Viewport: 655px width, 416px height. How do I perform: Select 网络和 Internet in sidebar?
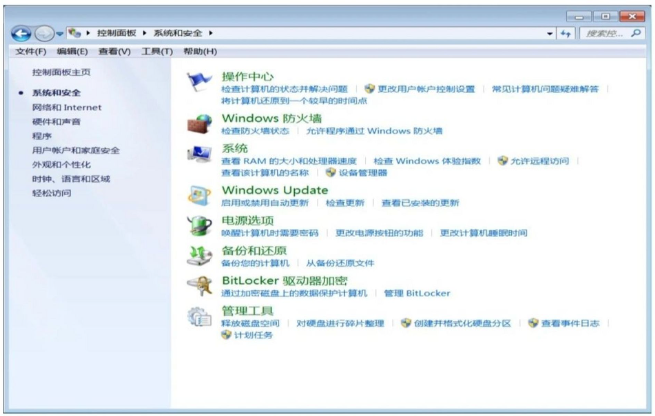pos(67,107)
